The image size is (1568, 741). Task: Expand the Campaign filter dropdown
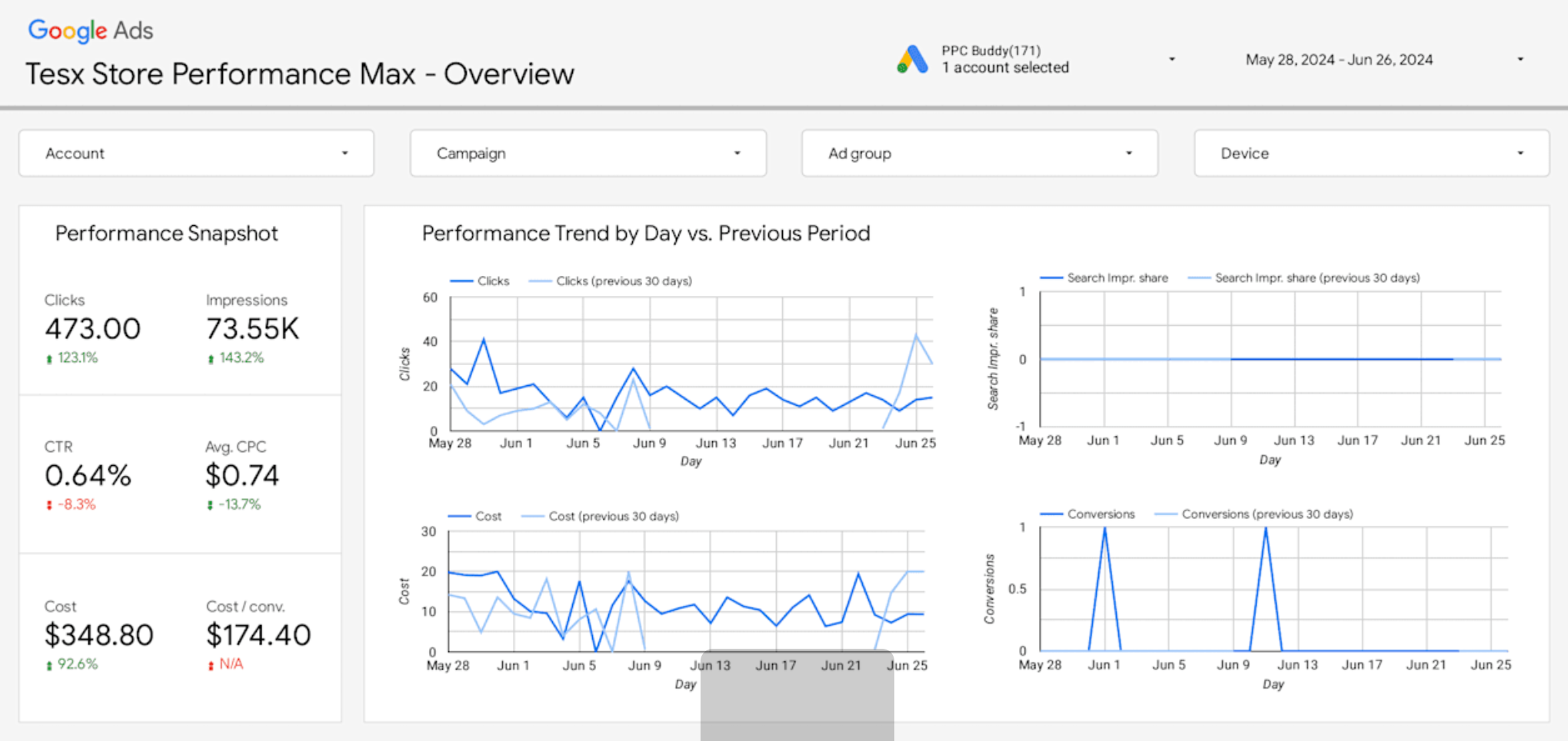point(588,153)
